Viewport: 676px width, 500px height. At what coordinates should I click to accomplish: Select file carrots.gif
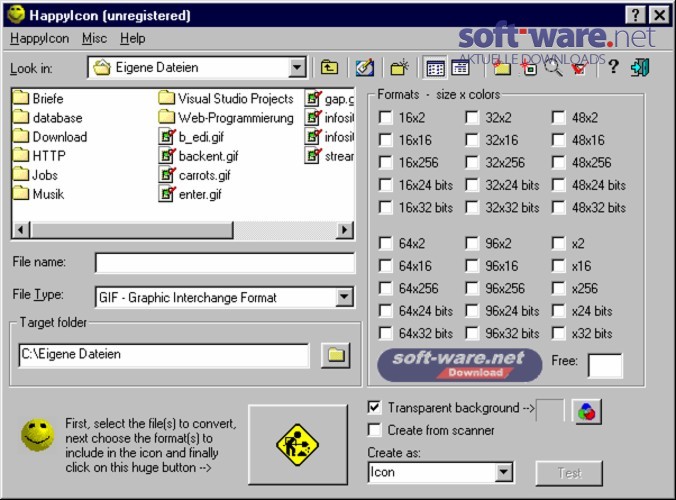click(x=195, y=175)
